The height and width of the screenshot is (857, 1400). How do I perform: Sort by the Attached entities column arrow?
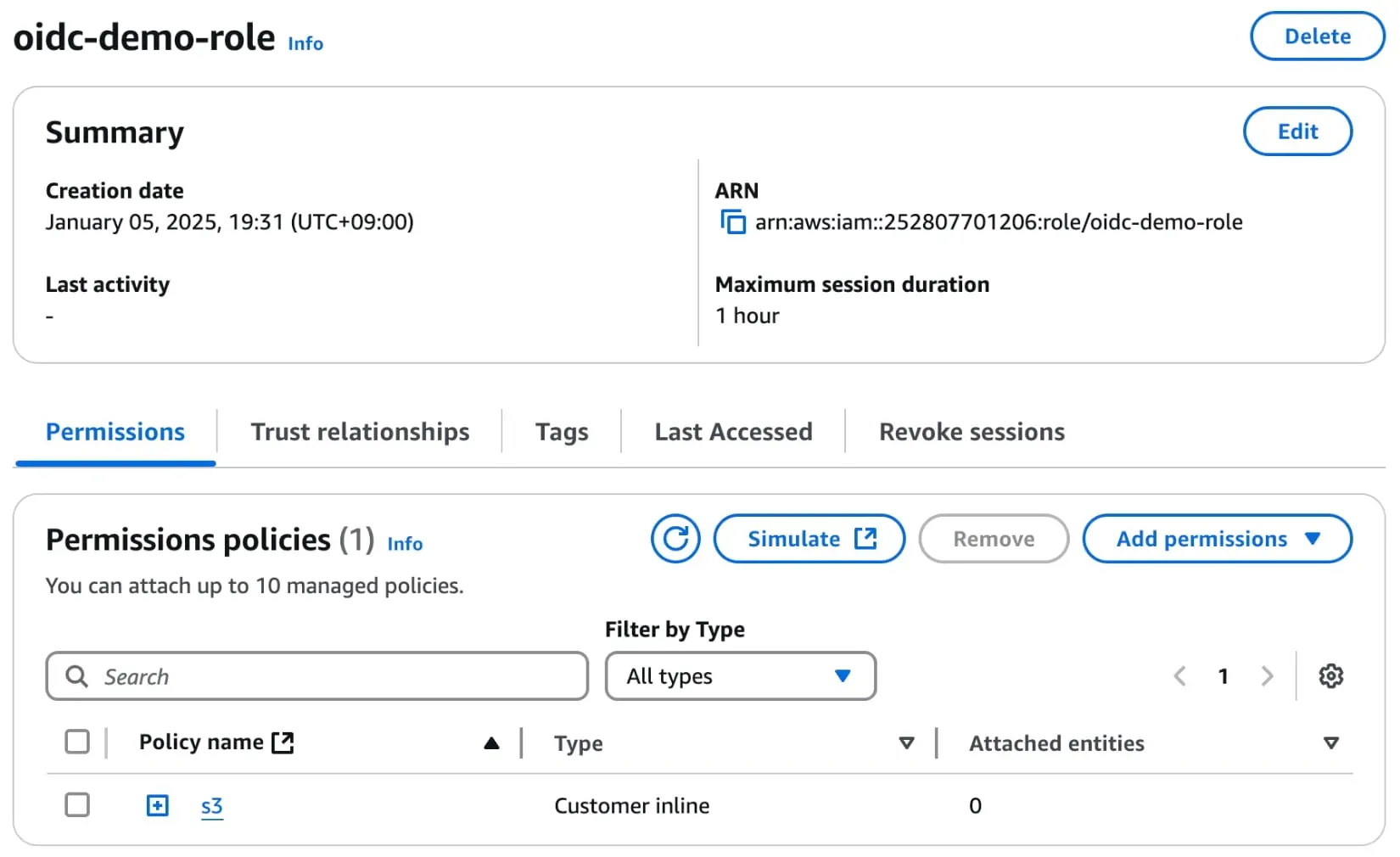point(1330,743)
